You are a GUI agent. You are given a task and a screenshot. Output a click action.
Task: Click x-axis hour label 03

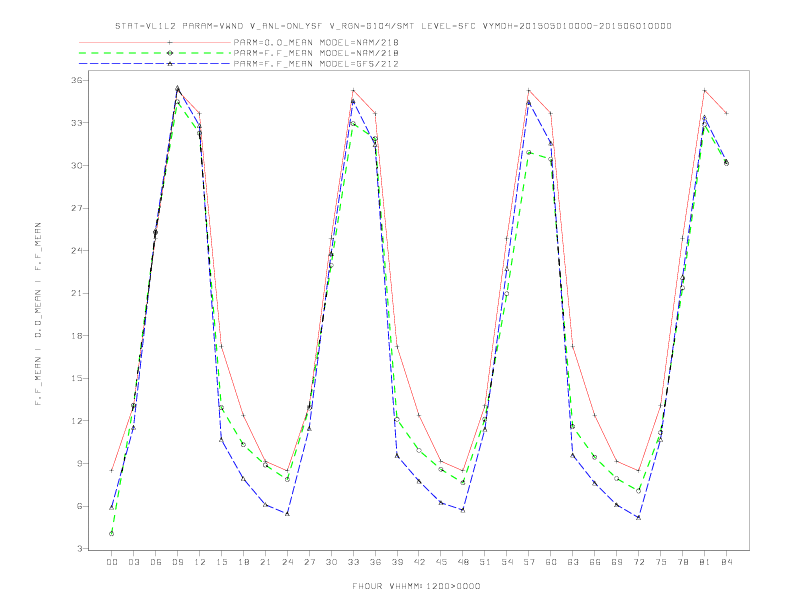133,562
